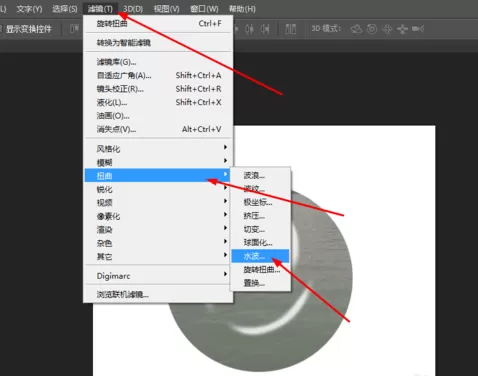The image size is (478, 376).
Task: Open the 文字(Y) menu
Action: pyautogui.click(x=30, y=9)
